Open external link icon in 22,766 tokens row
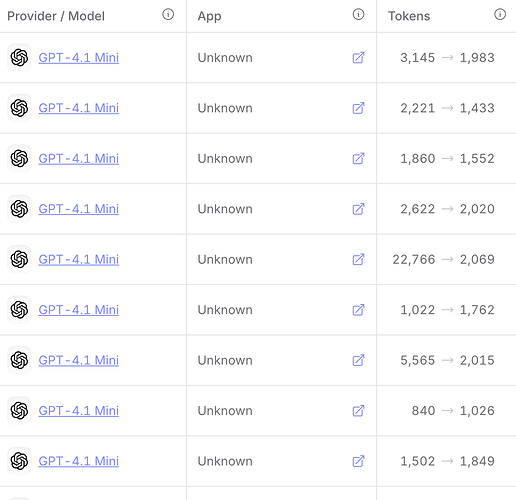Image resolution: width=516 pixels, height=500 pixels. coord(358,259)
